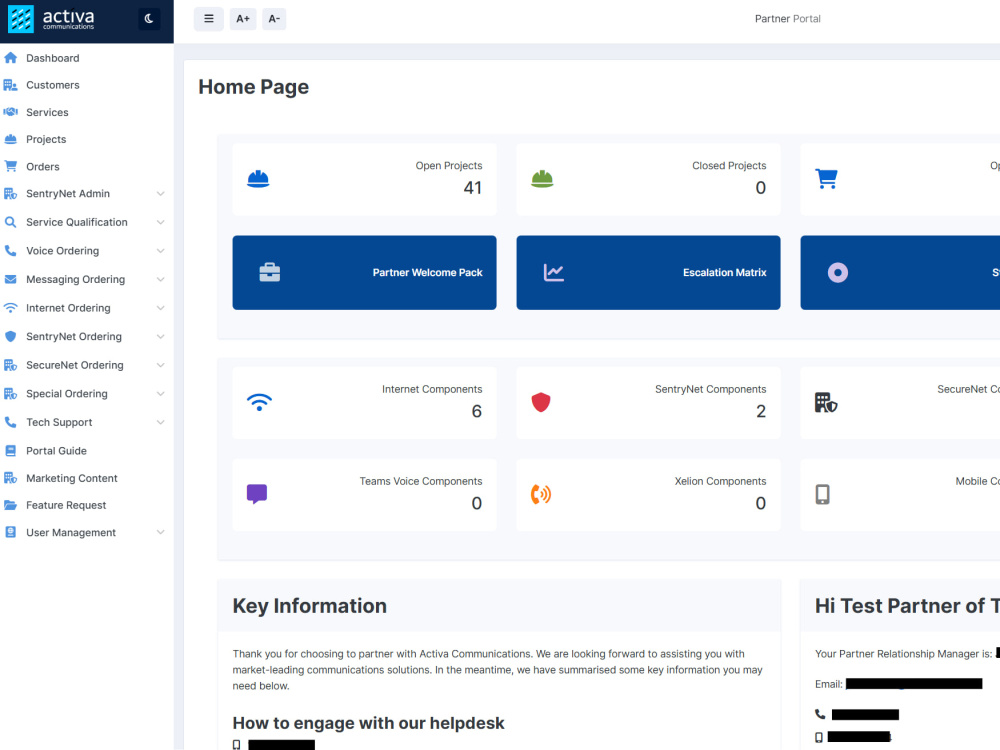
Task: Click the Orders cart sidebar icon
Action: (10, 166)
